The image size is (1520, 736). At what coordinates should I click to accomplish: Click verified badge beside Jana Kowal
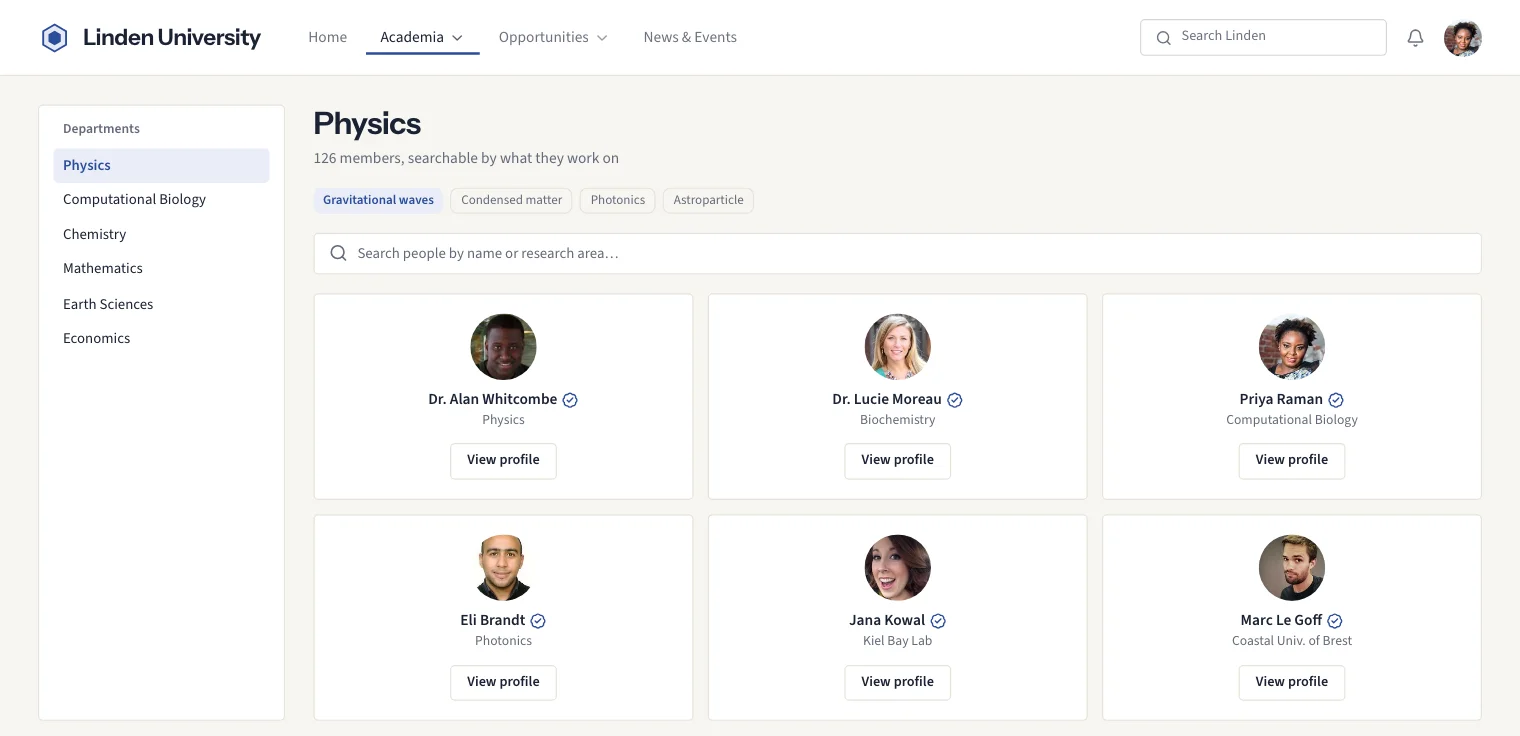(938, 621)
